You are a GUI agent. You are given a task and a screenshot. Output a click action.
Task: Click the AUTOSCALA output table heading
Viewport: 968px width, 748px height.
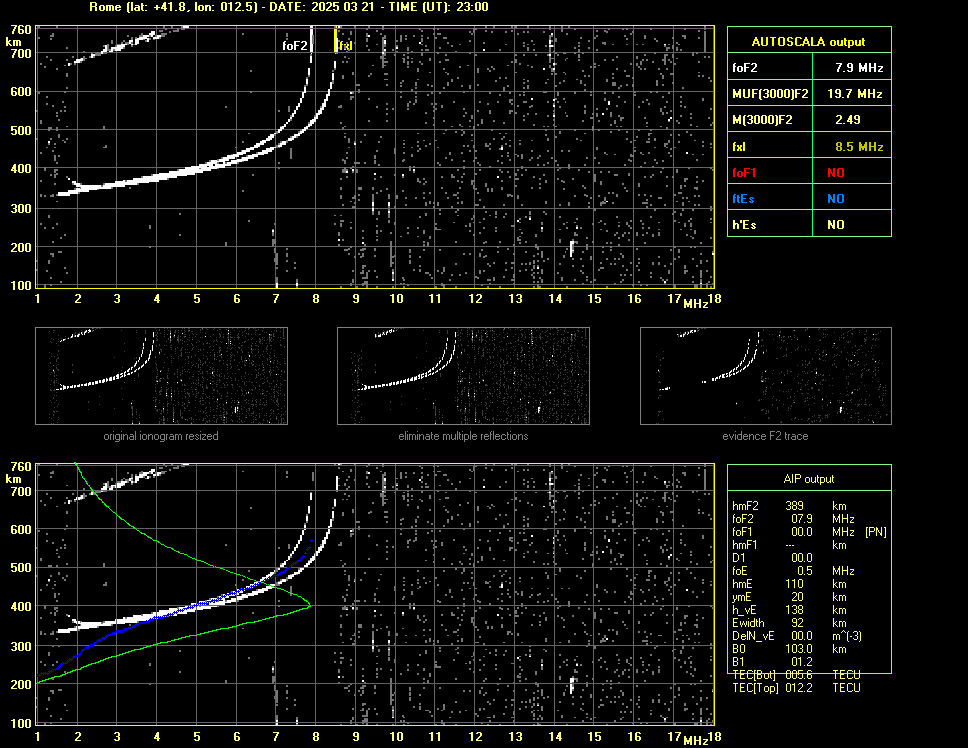808,42
